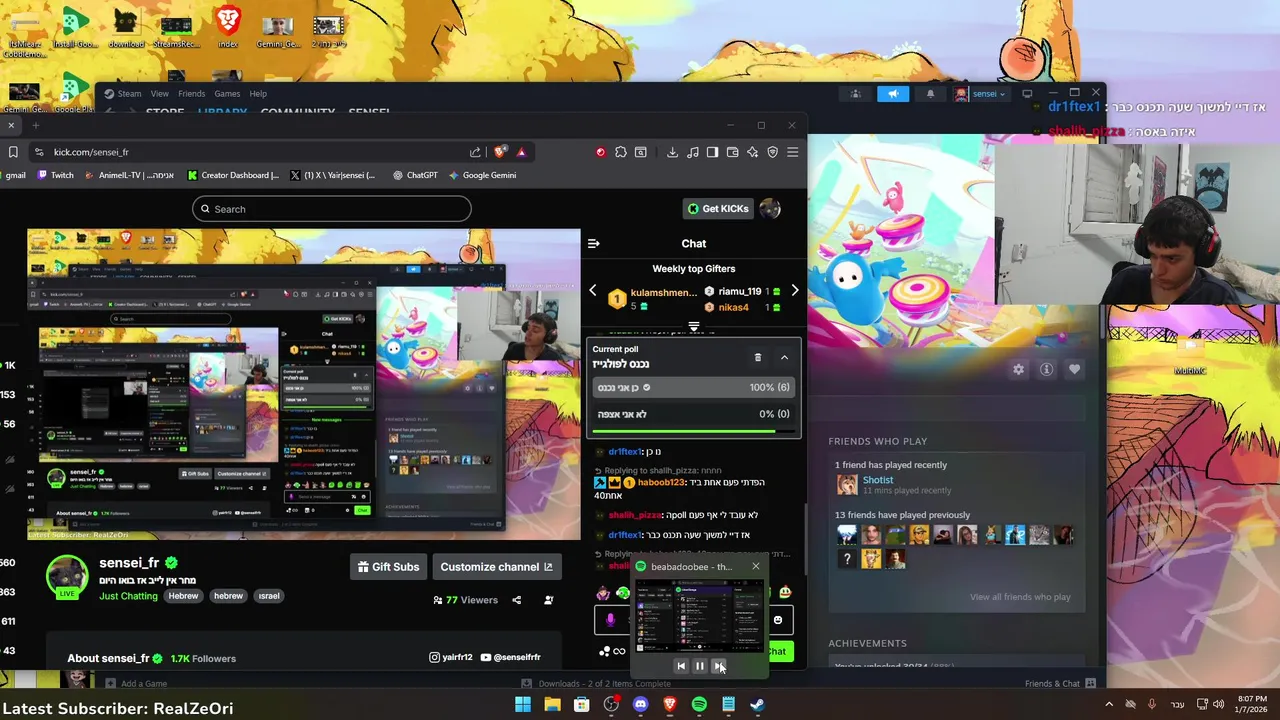Screen dimensions: 1280x720
Task: Vote for poll option with 100%
Action: click(693, 387)
